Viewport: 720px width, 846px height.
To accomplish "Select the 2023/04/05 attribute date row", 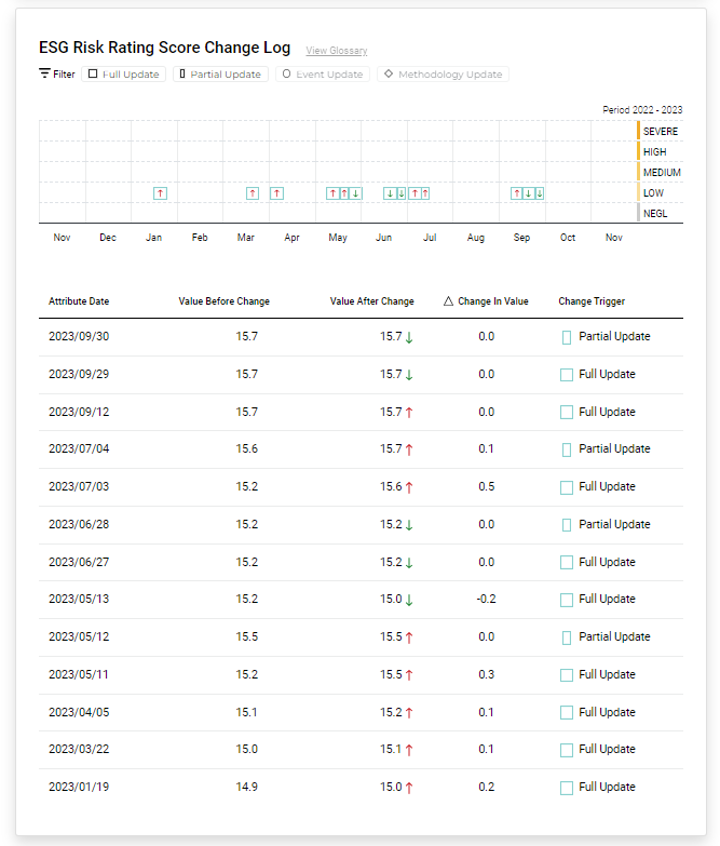I will [x=79, y=712].
